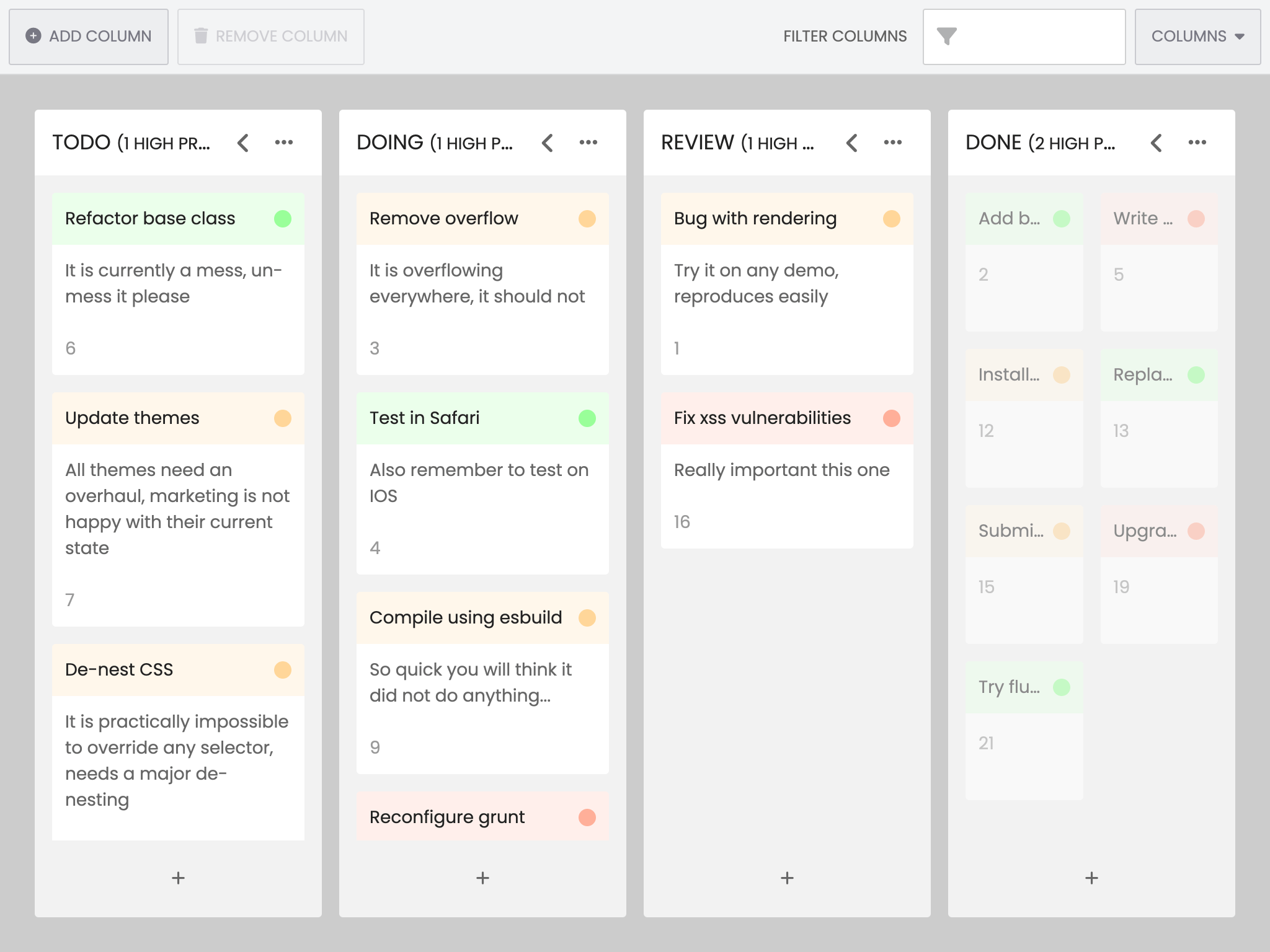Open the COLUMNS dropdown

point(1197,37)
